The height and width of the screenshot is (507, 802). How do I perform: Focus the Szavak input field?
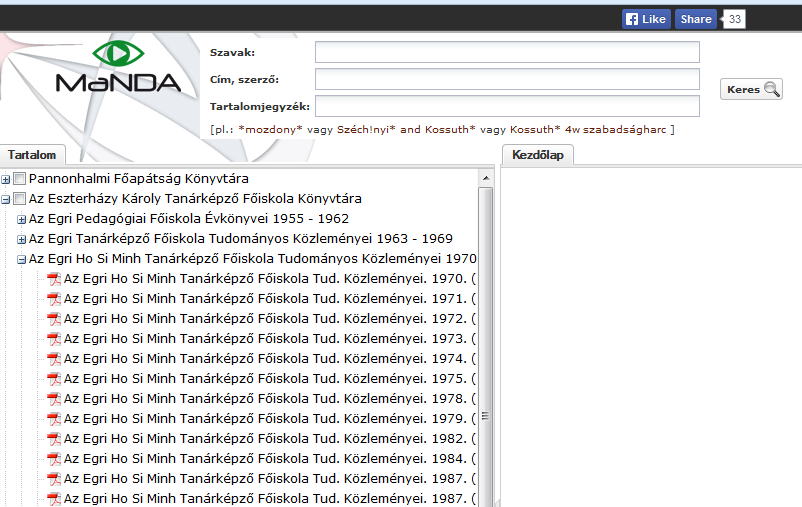[x=507, y=52]
